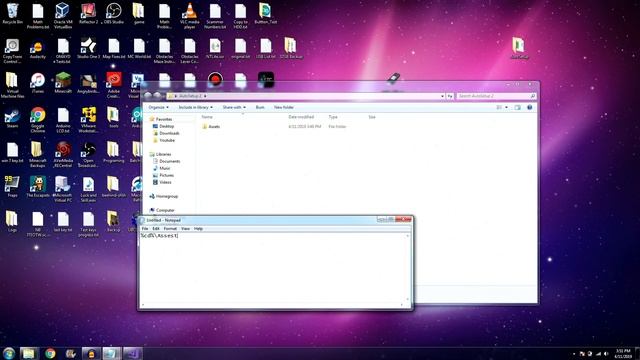The height and width of the screenshot is (360, 640).
Task: Open File Explorer from the taskbar
Action: coord(28,353)
